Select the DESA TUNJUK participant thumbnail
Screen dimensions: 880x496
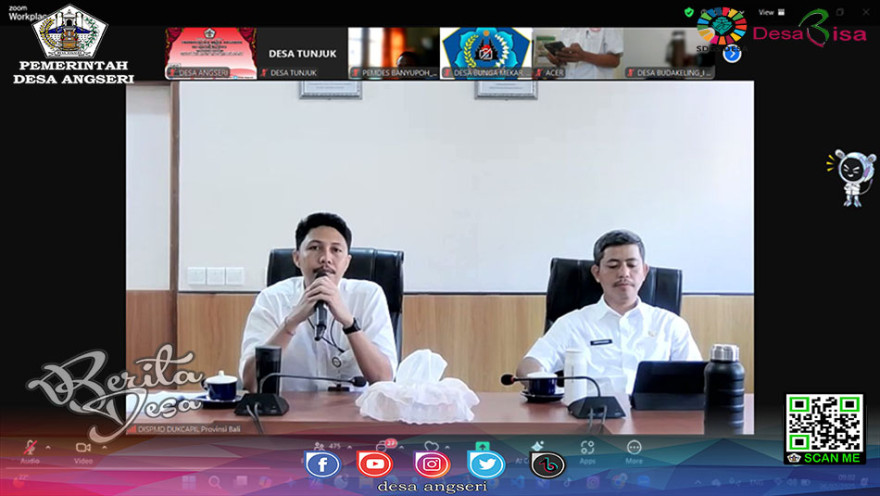point(302,53)
